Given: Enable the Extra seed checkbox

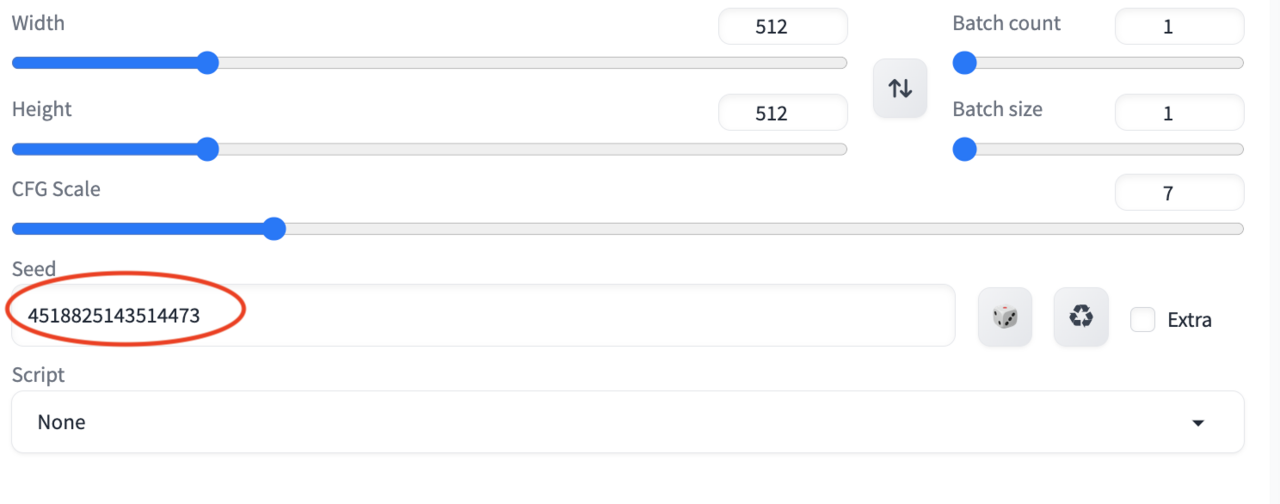Looking at the screenshot, I should click(x=1143, y=319).
